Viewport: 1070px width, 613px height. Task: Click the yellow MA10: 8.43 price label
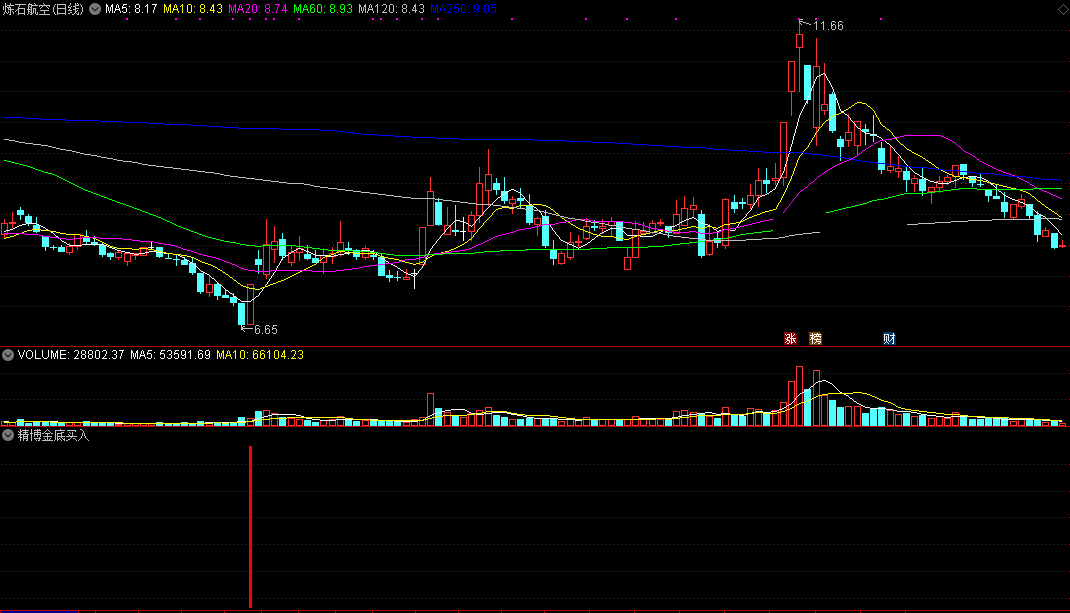(x=193, y=9)
